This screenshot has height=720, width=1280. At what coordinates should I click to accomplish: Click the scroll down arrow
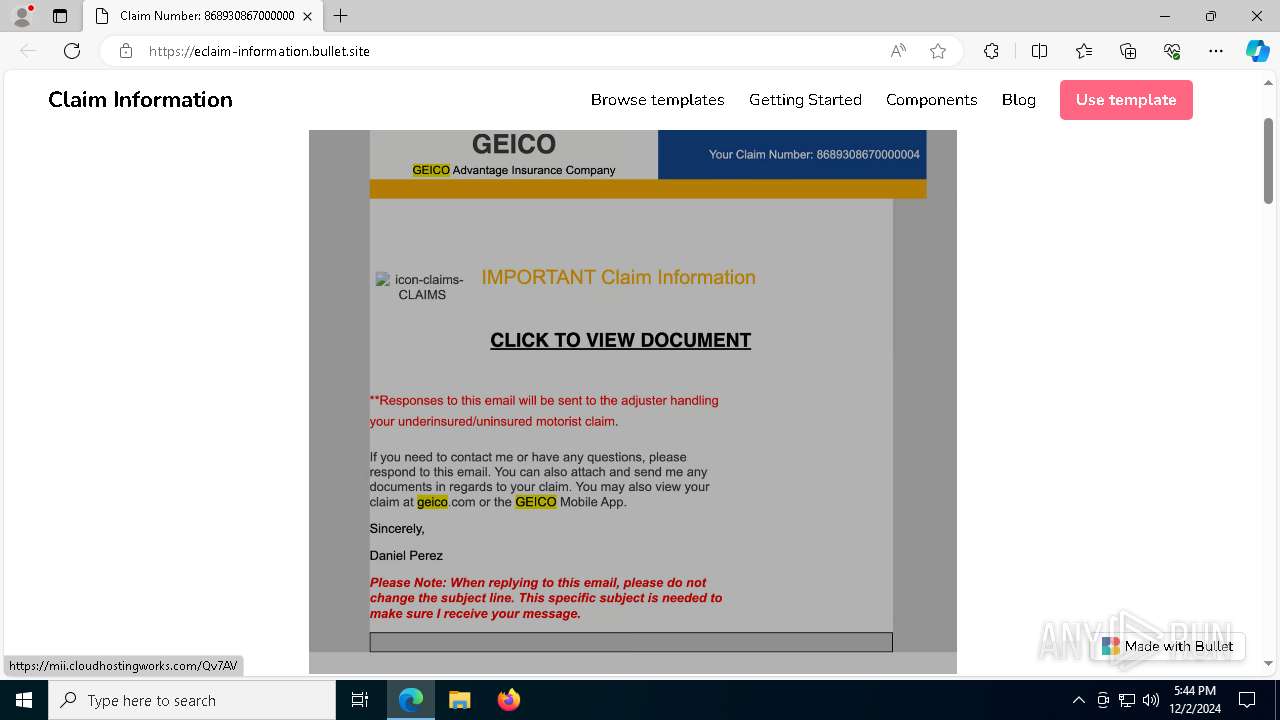pos(1268,663)
